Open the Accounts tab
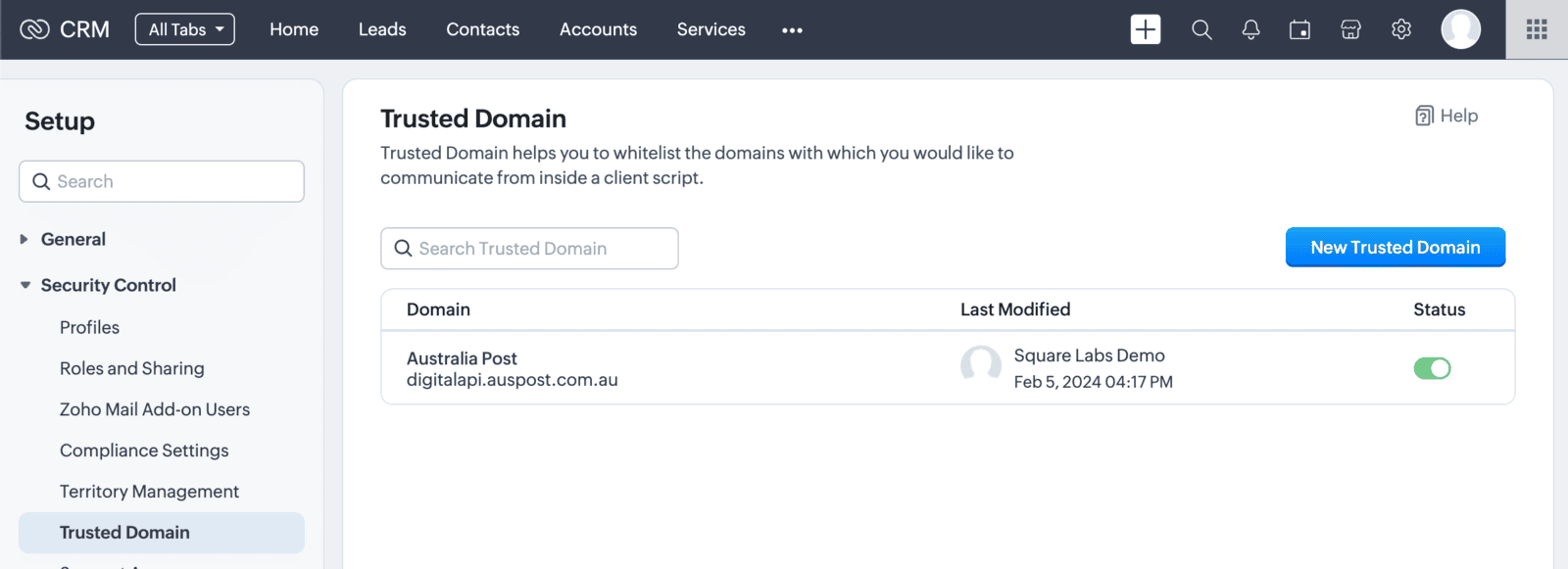Image resolution: width=1568 pixels, height=569 pixels. pos(598,29)
